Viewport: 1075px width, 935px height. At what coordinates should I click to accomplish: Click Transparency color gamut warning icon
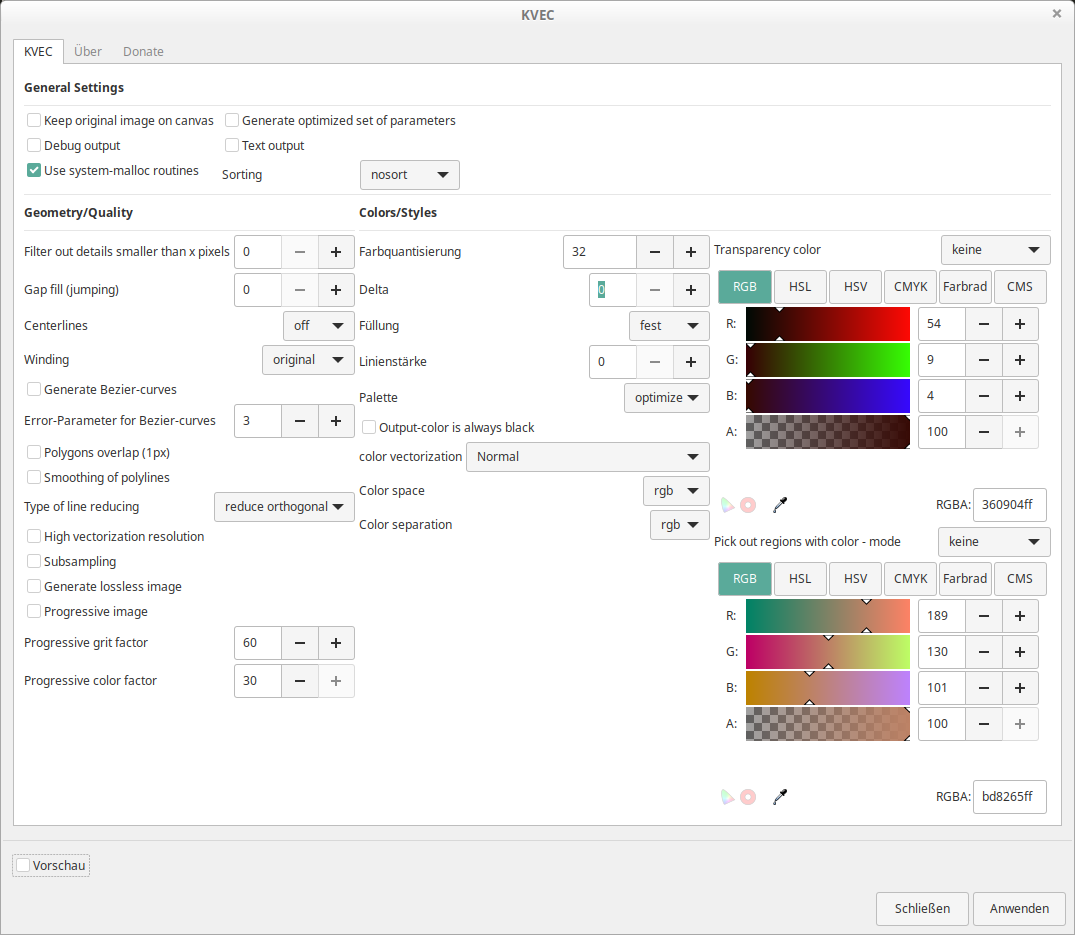tap(727, 505)
